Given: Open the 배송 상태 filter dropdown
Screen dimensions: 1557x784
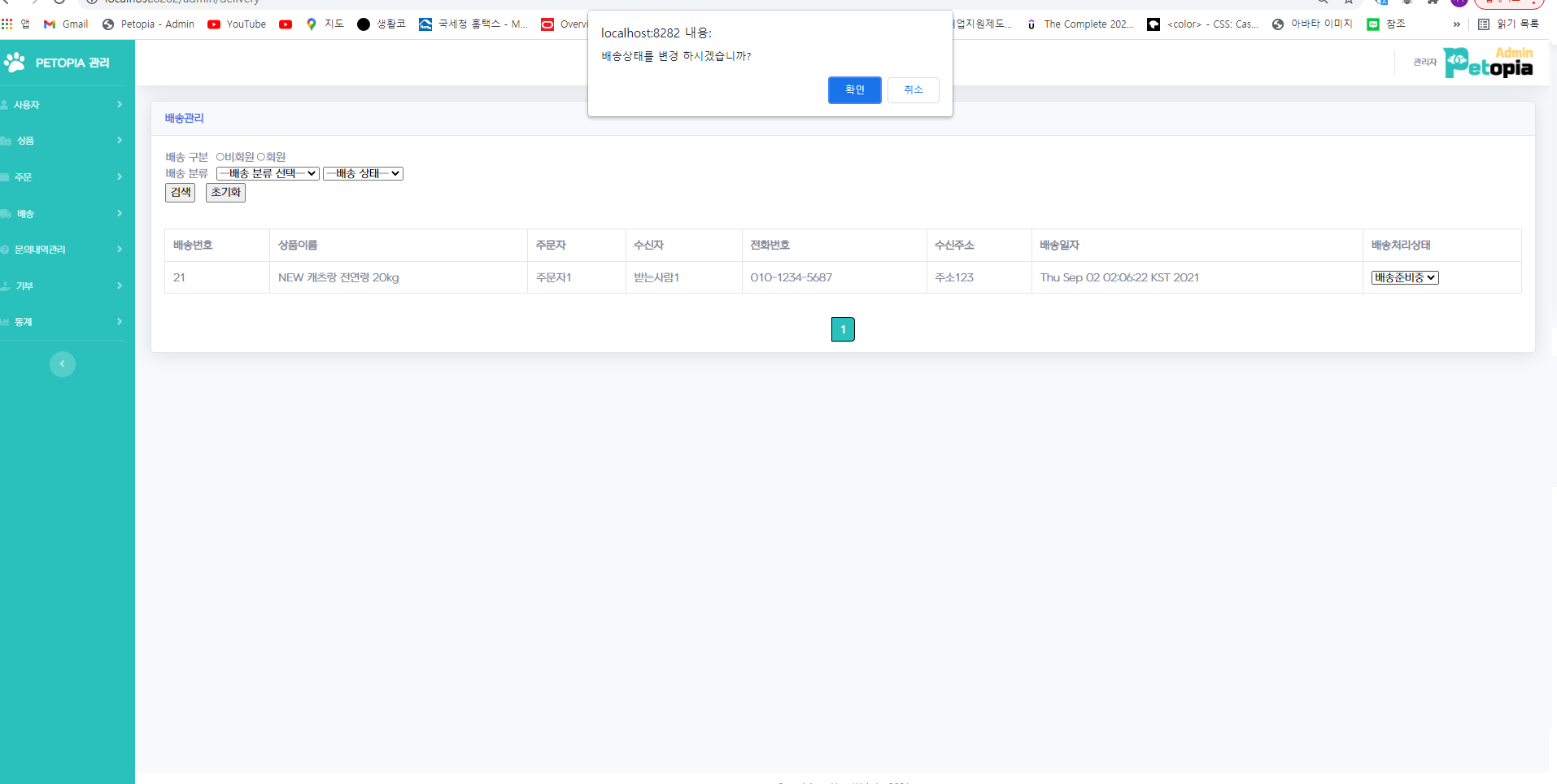Looking at the screenshot, I should (x=363, y=174).
